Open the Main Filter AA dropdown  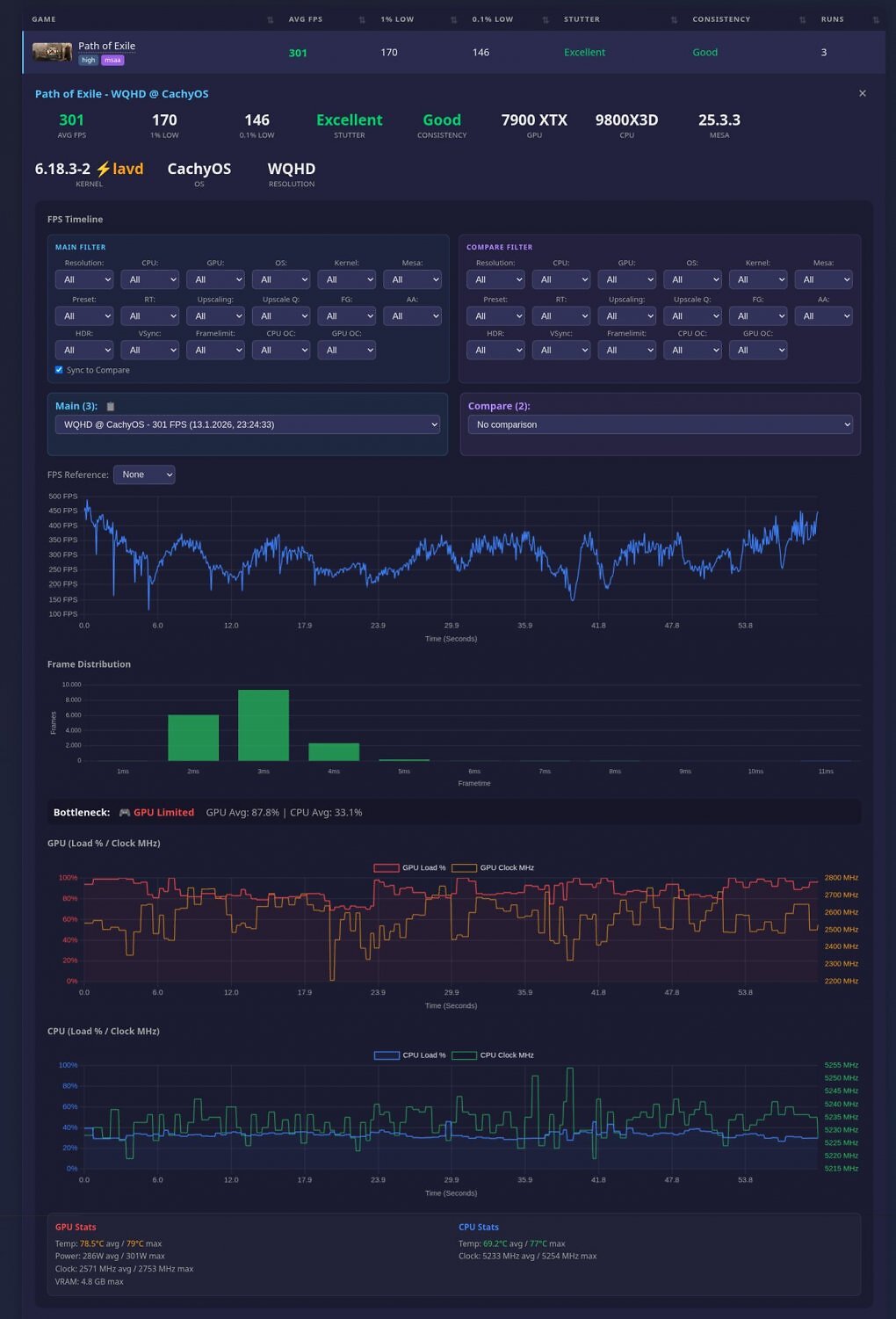pos(412,315)
